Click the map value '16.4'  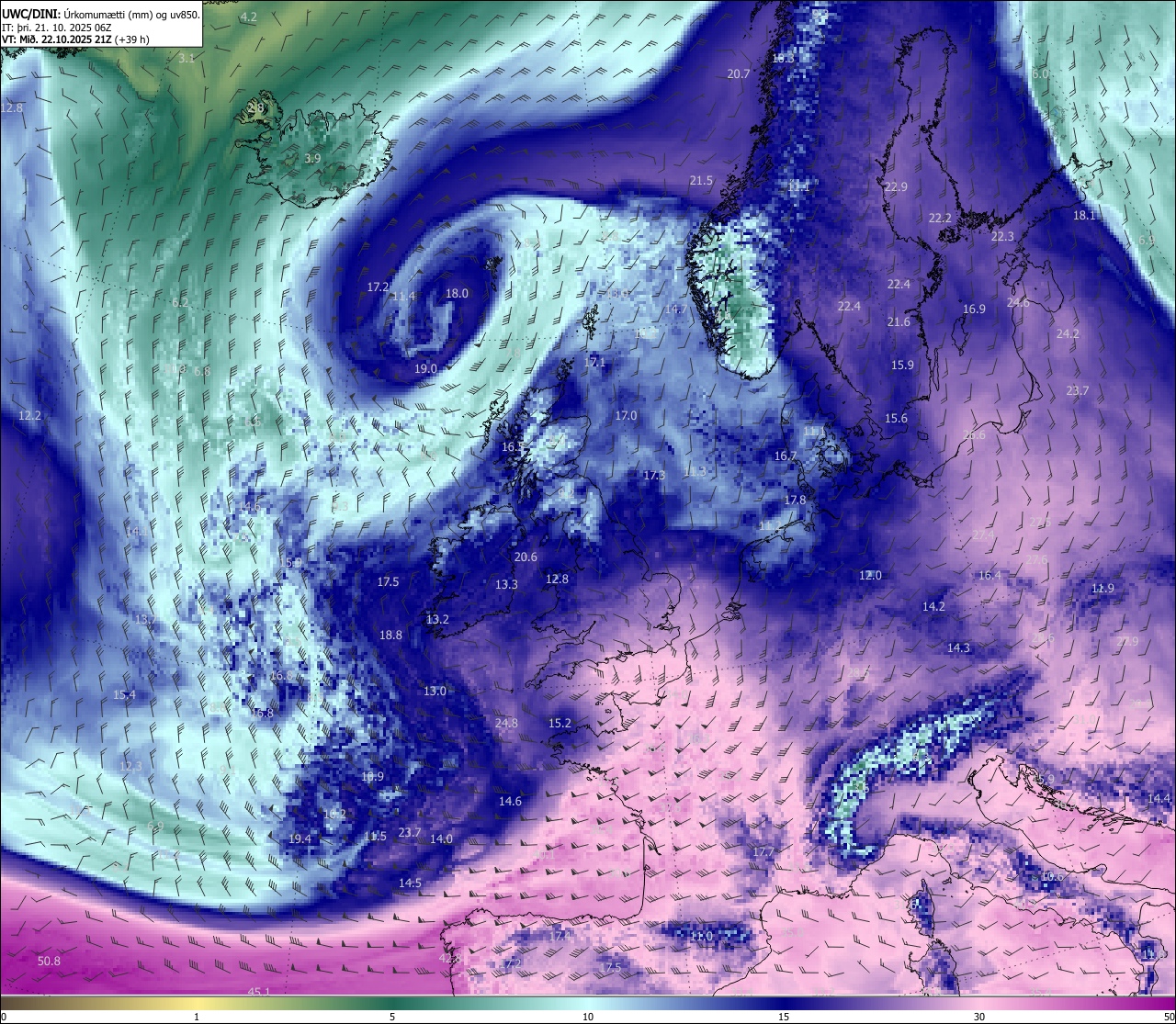pos(989,575)
